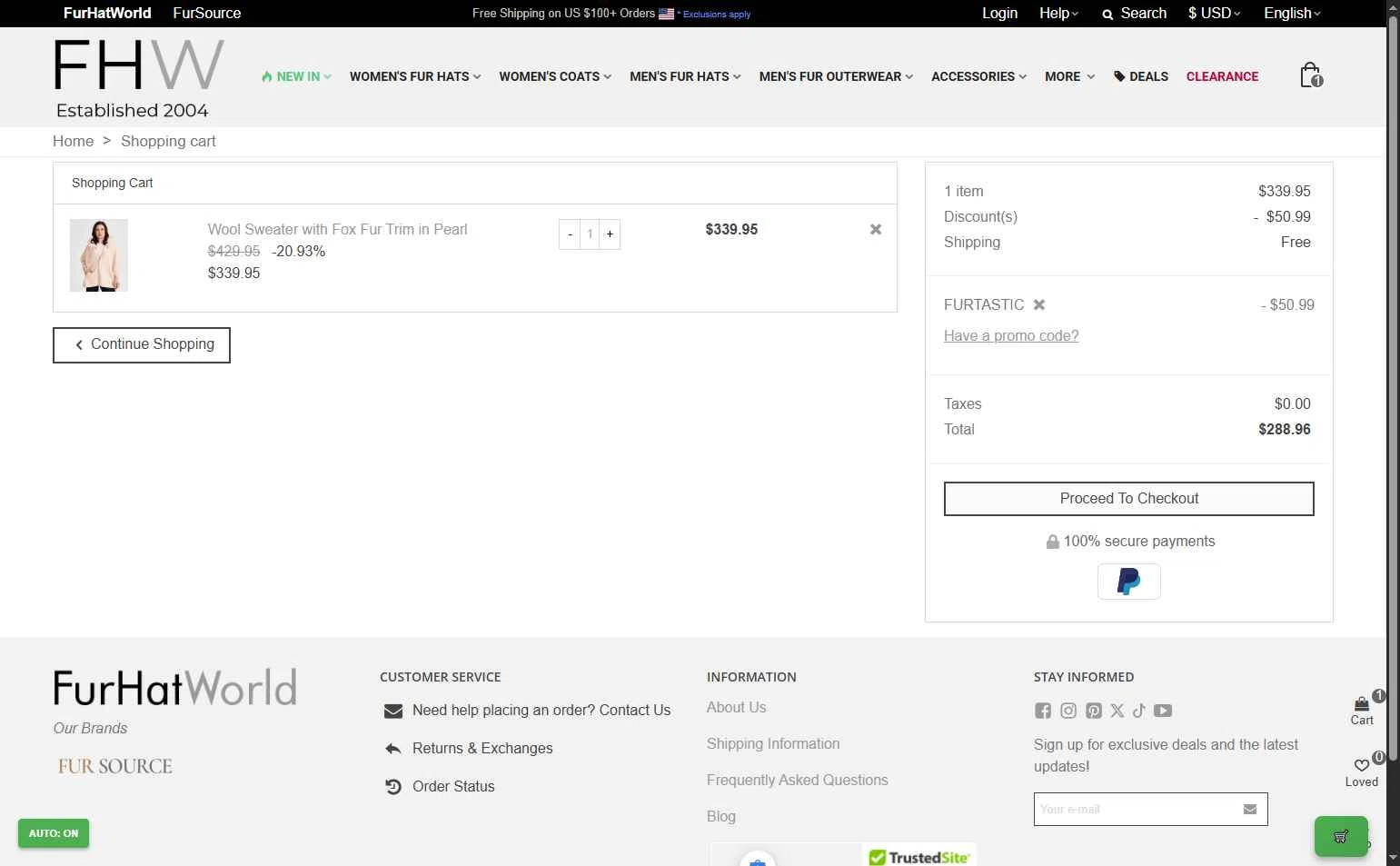Expand the MEN'S FUR OUTERWEAR menu
Viewport: 1400px width, 866px height.
[836, 76]
